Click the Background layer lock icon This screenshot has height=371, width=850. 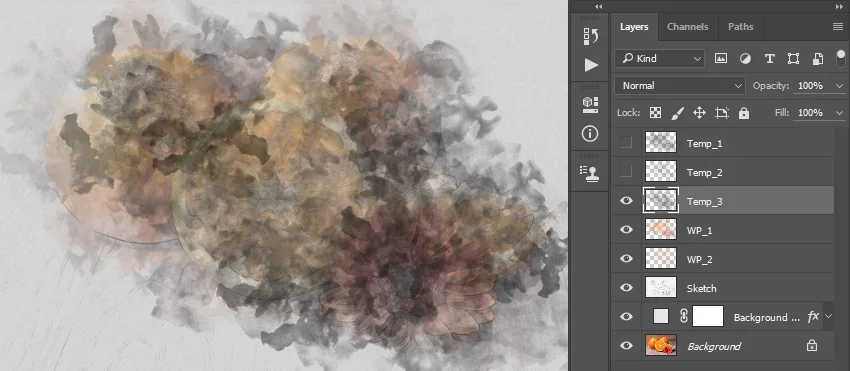tap(812, 346)
